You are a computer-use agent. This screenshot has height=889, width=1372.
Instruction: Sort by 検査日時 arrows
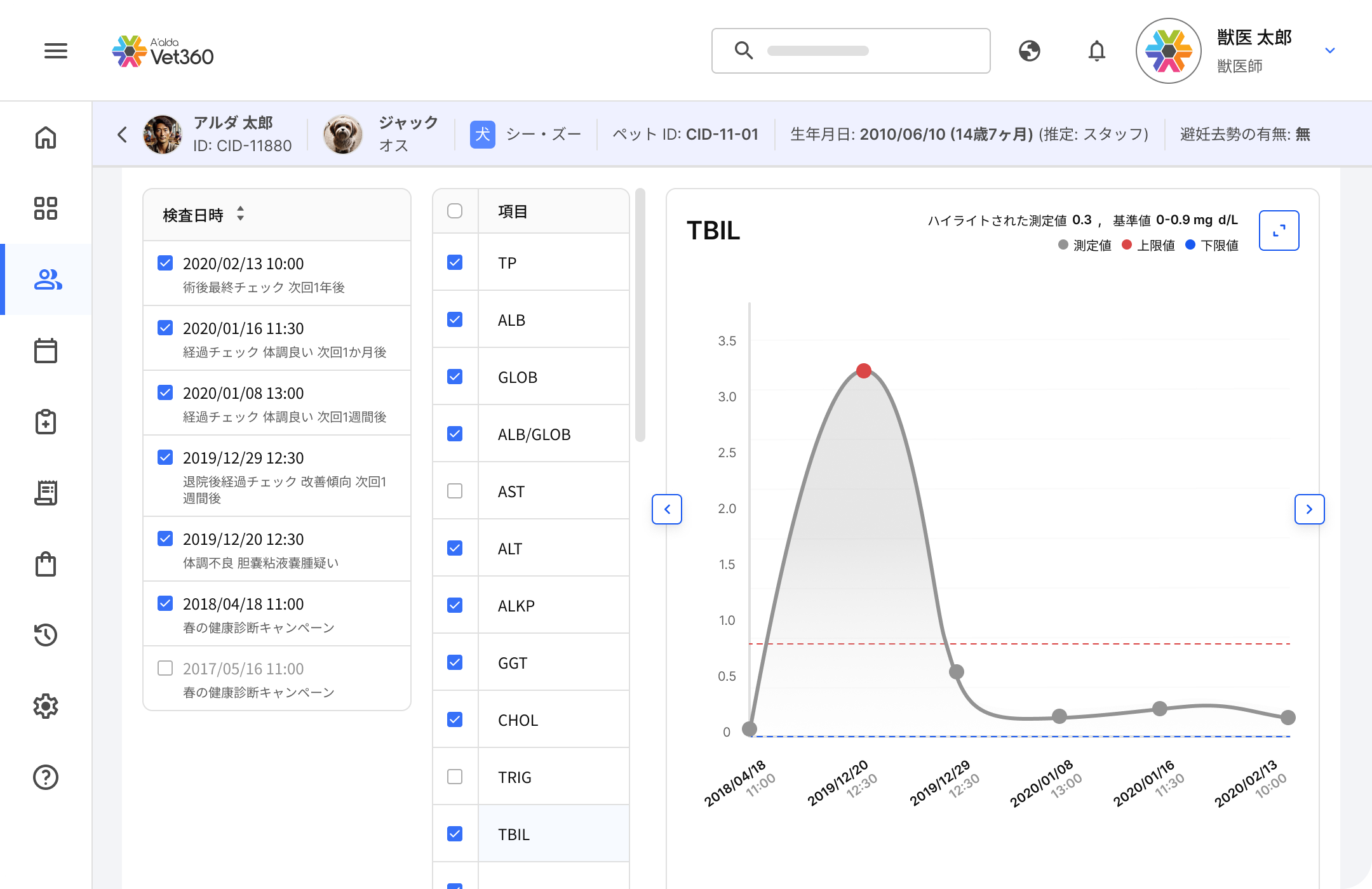click(x=240, y=214)
